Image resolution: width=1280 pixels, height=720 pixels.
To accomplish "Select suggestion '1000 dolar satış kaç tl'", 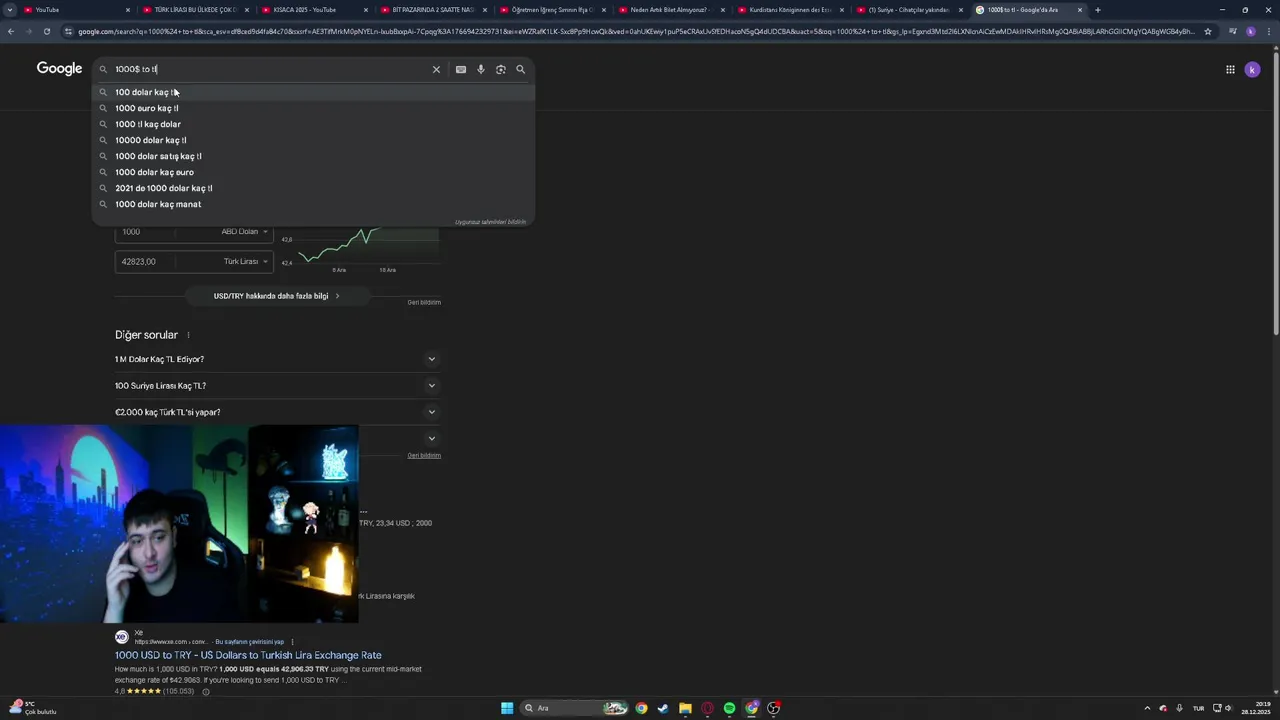I will point(313,156).
